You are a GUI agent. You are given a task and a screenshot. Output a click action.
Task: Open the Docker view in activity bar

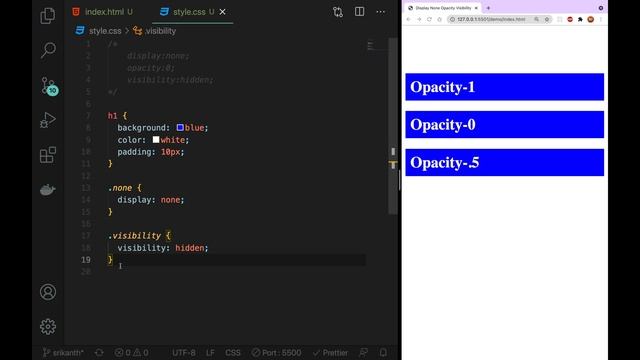[48, 190]
